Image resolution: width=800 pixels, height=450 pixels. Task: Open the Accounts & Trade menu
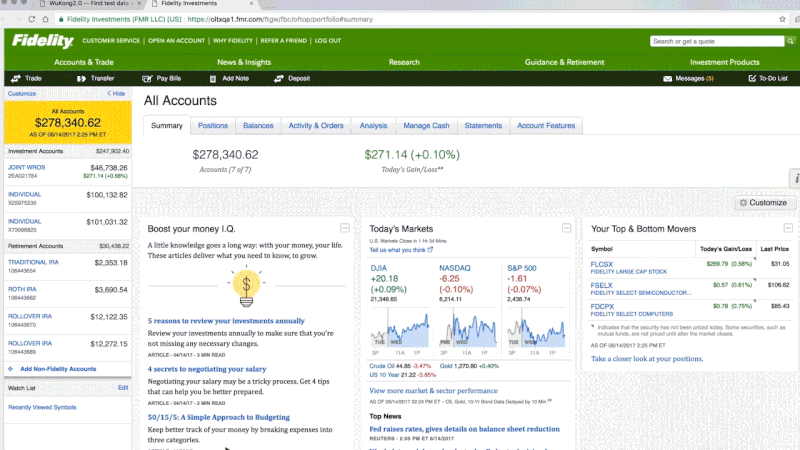[x=84, y=62]
